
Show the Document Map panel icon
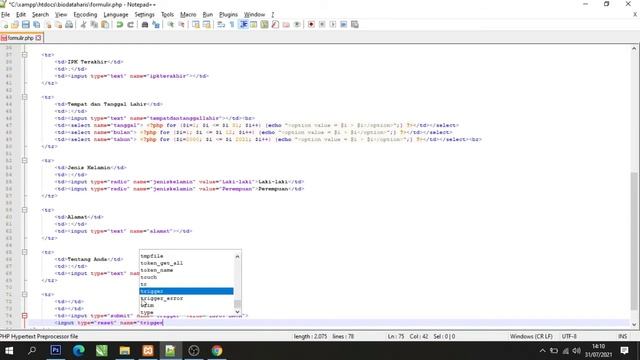click(x=264, y=25)
